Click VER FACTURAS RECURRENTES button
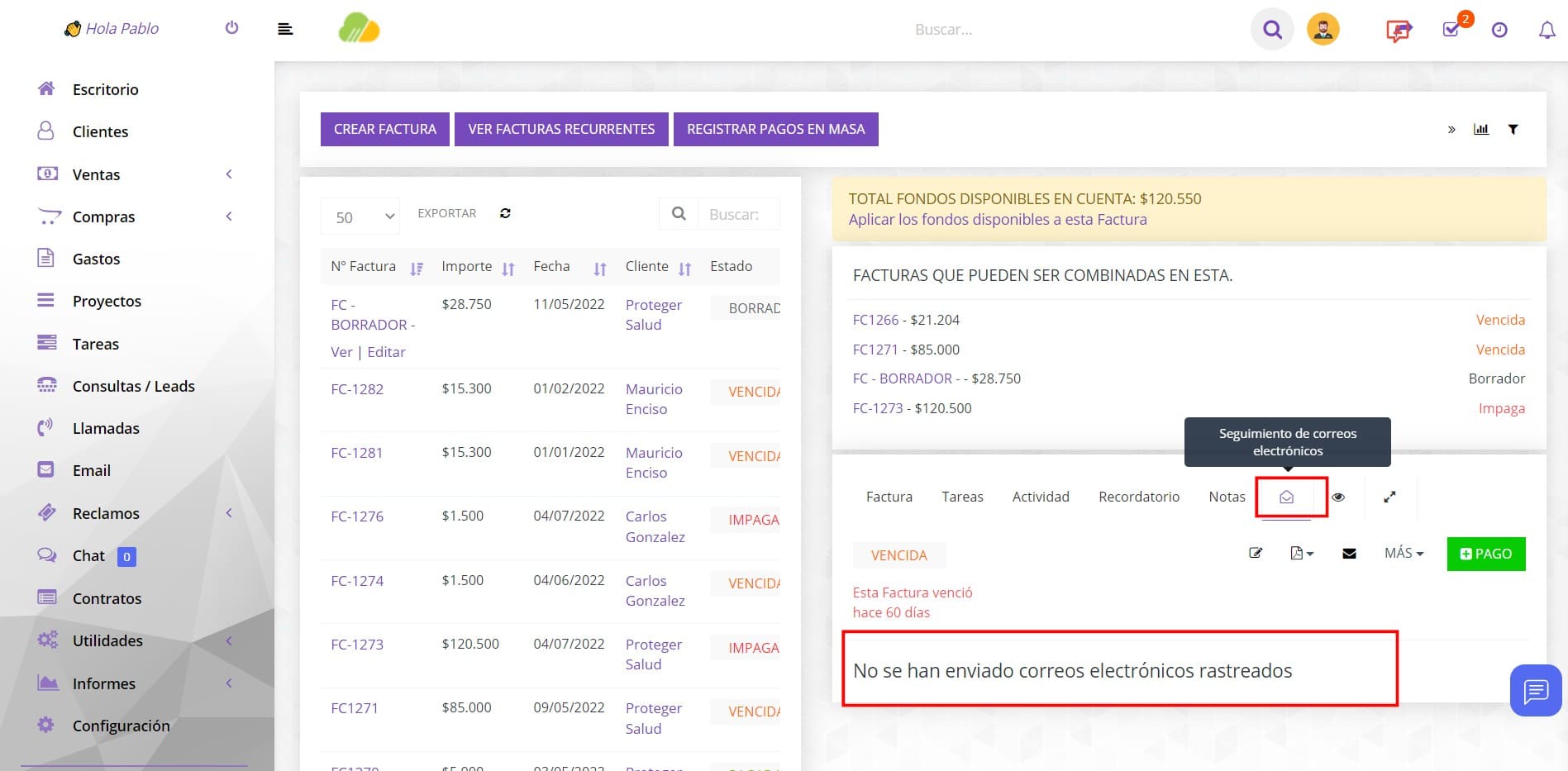 tap(561, 129)
